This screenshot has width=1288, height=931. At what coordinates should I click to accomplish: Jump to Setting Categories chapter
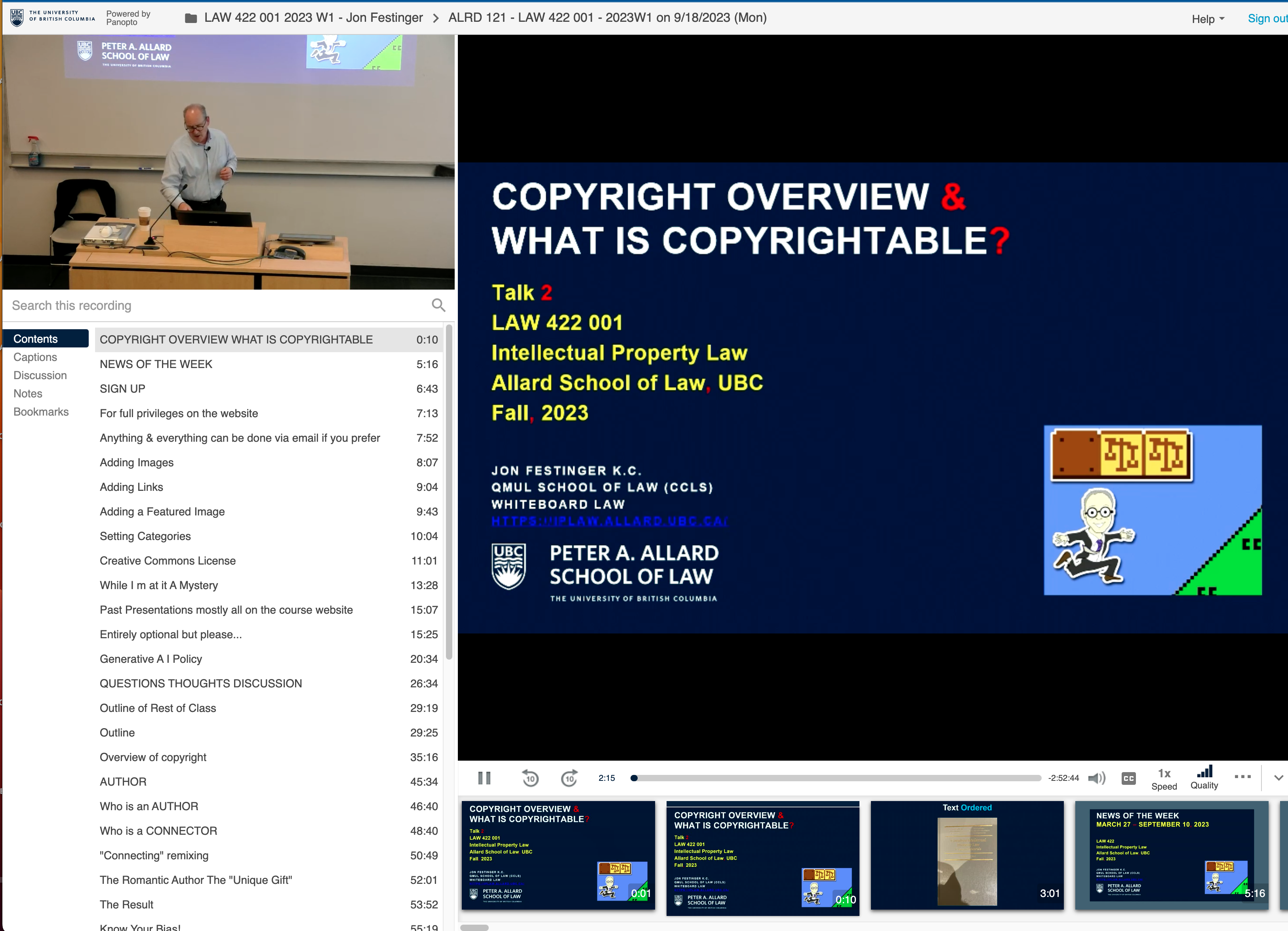pyautogui.click(x=269, y=536)
